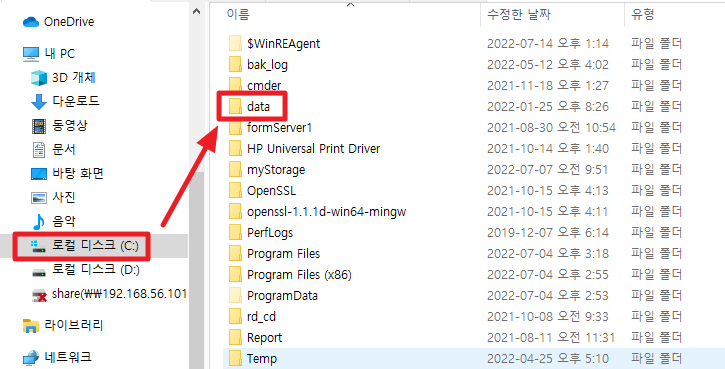
Task: Click the Report folder icon
Action: pyautogui.click(x=235, y=337)
